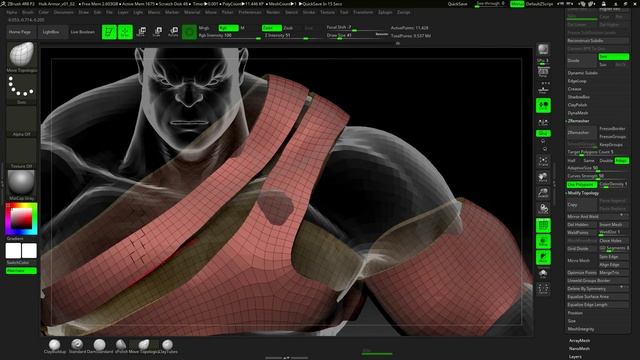This screenshot has height=360, width=640.
Task: Open the Texture Off selector
Action: point(22,153)
